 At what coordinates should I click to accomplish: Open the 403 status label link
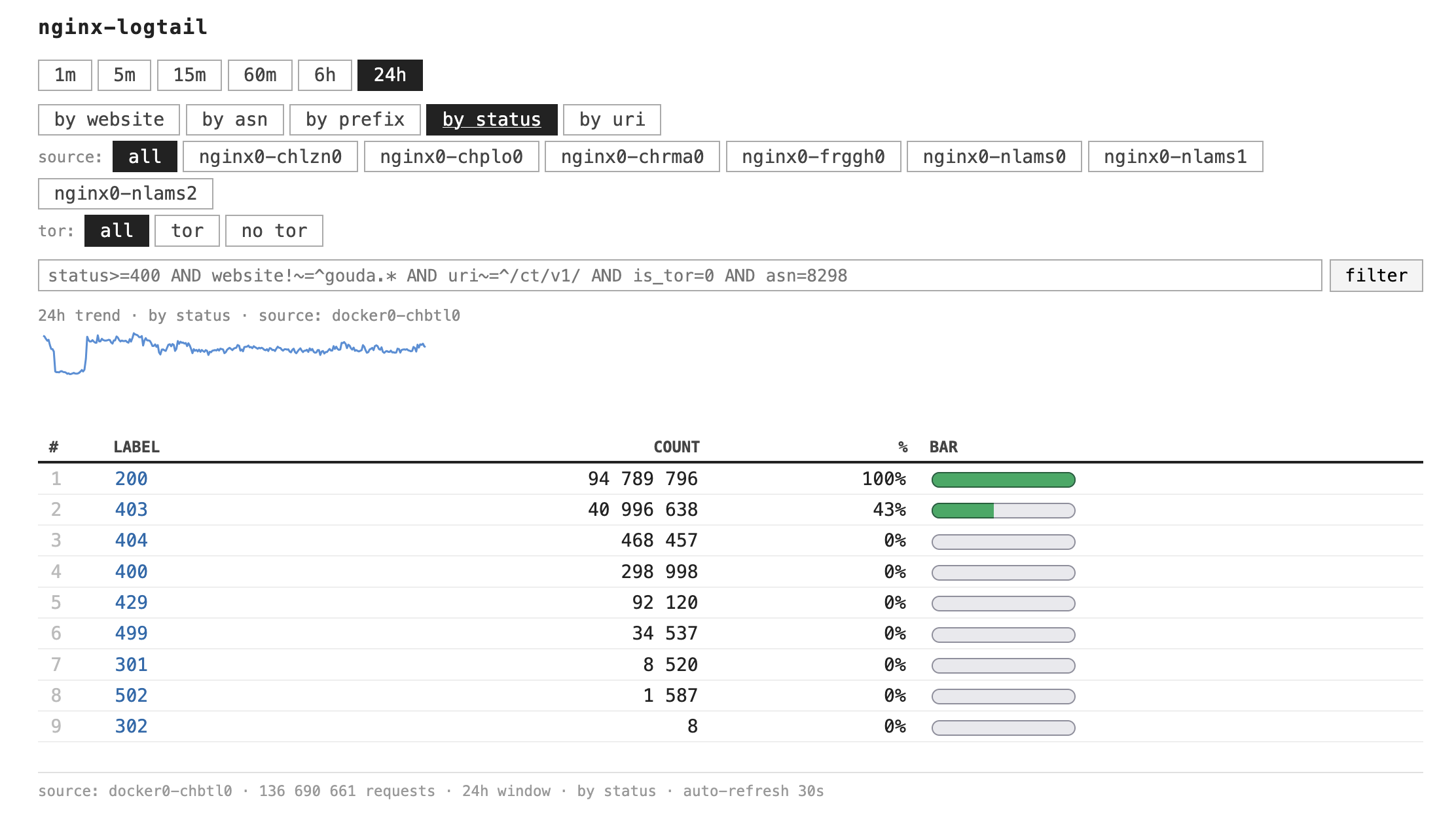pyautogui.click(x=131, y=510)
